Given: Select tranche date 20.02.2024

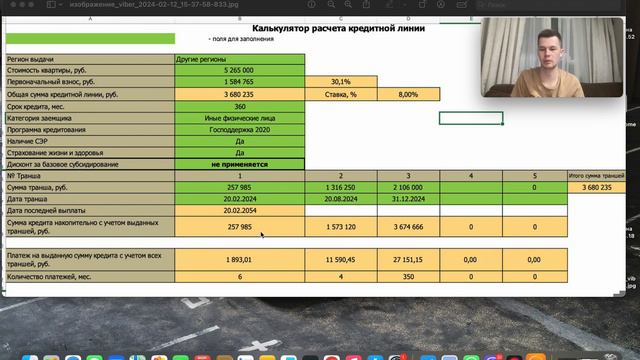Looking at the screenshot, I should 240,199.
